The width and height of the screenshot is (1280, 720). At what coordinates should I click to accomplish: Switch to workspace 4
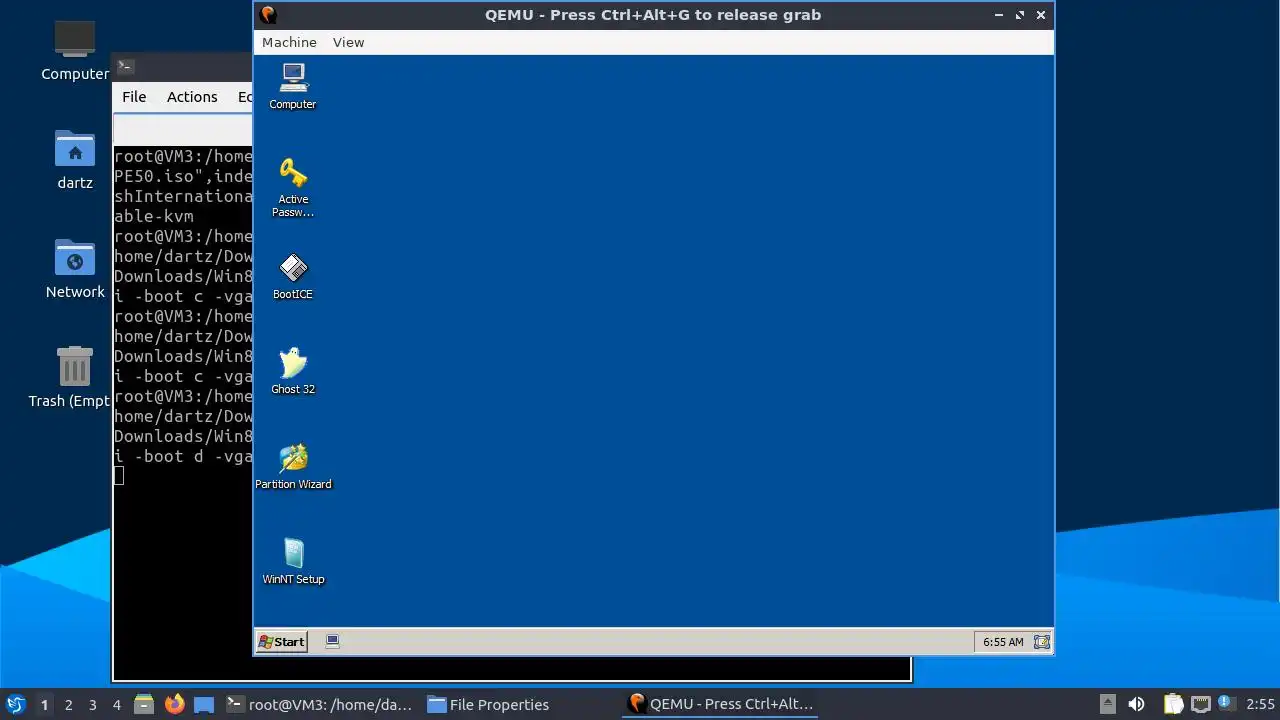click(116, 704)
